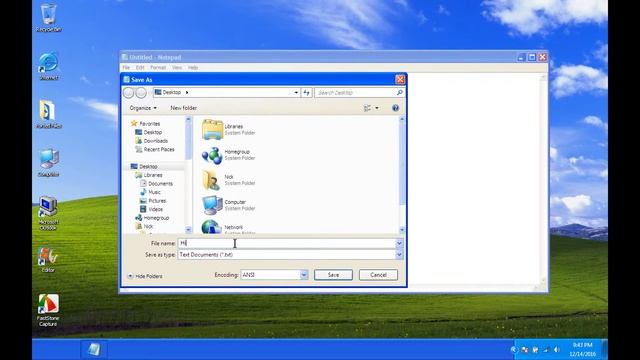Select Pictures in navigation tree
This screenshot has width=640, height=360.
(x=153, y=201)
